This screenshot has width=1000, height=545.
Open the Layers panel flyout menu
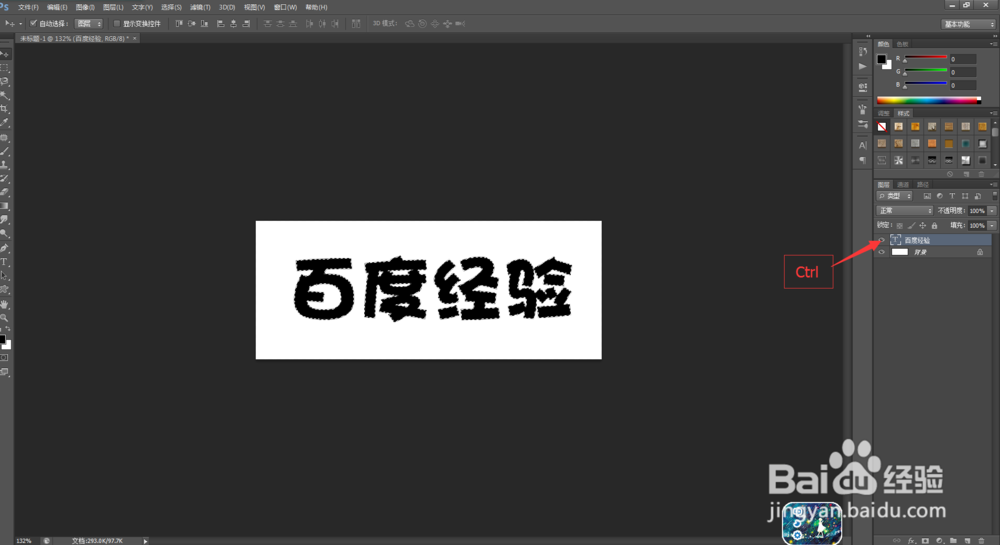coord(993,185)
